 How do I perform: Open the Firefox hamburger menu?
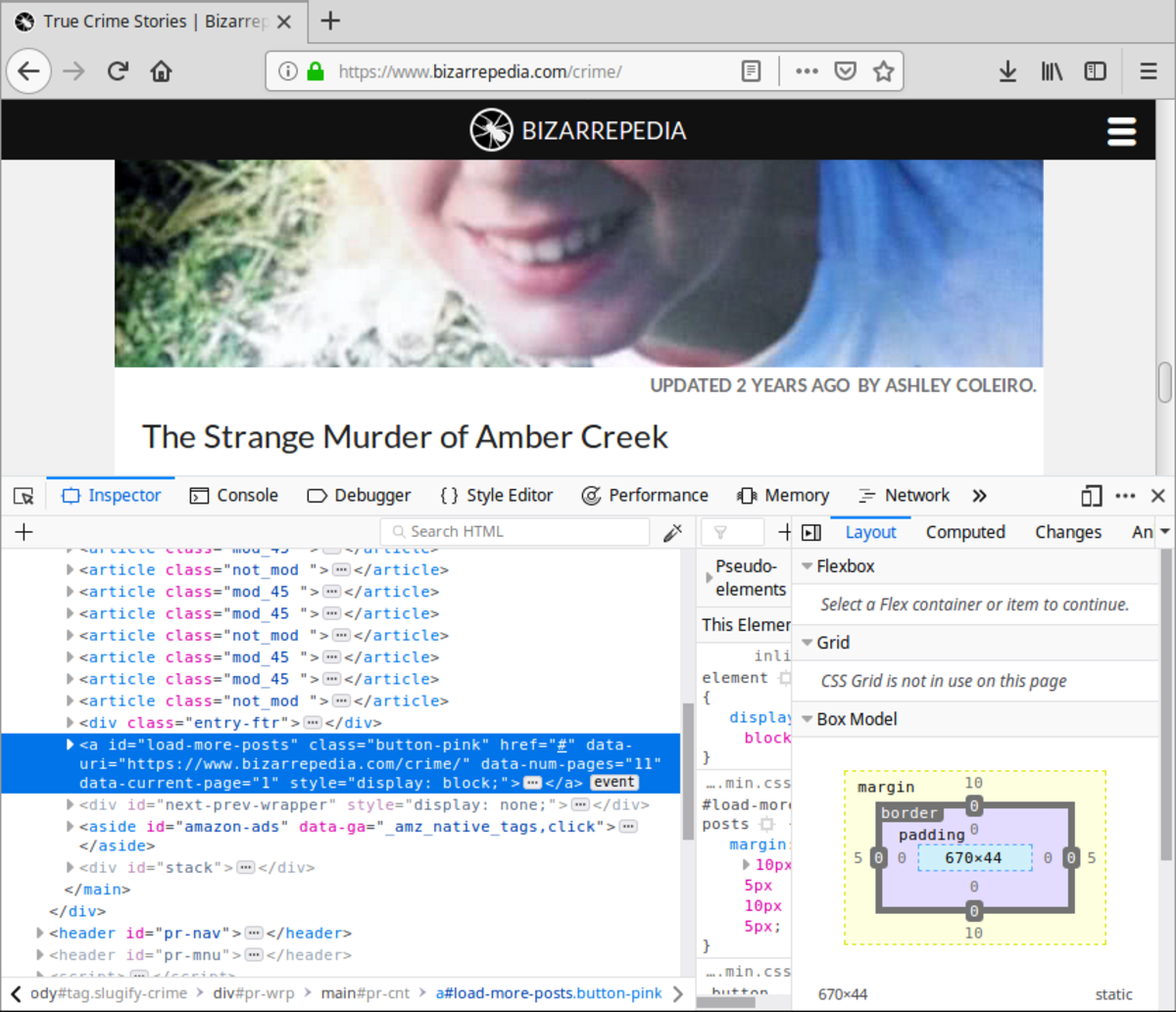1149,72
